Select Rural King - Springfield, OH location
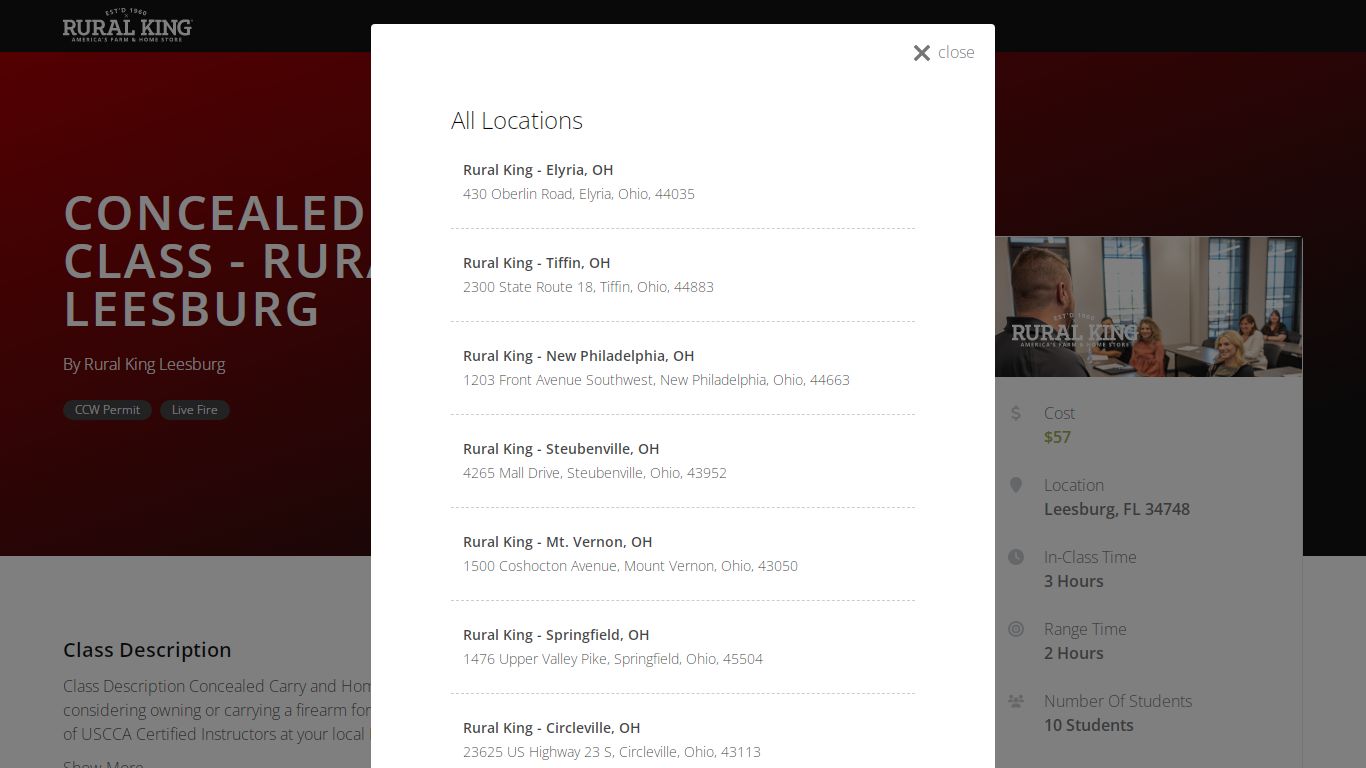Viewport: 1366px width, 768px height. 556,635
